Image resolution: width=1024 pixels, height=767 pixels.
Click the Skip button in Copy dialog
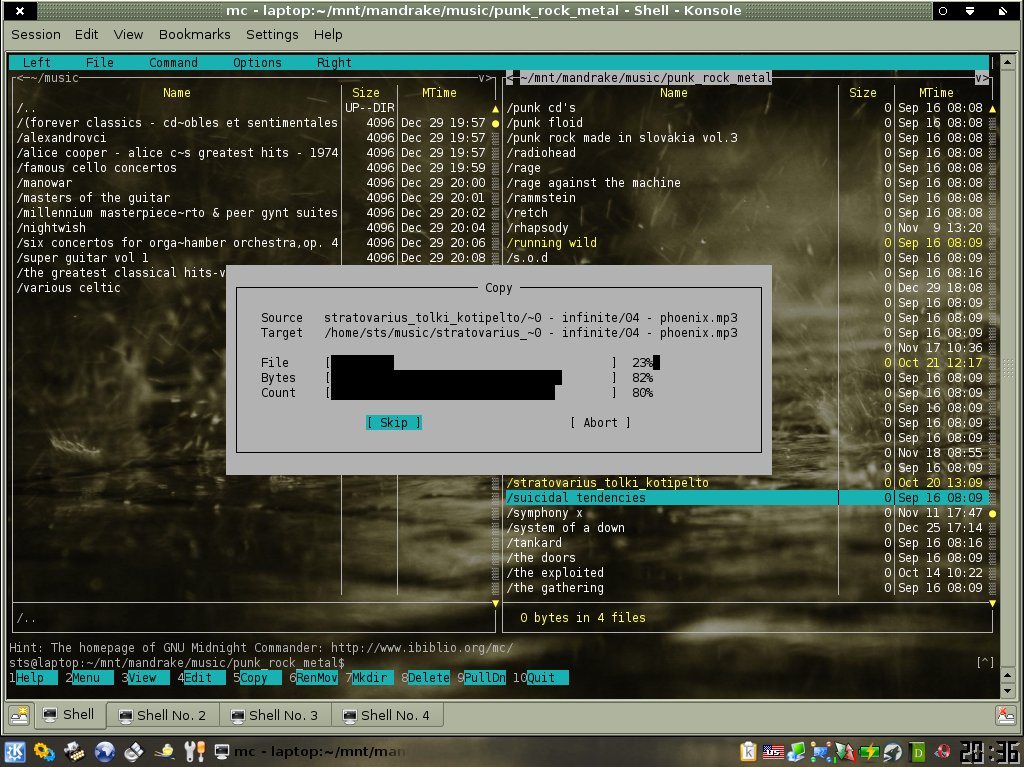(x=394, y=423)
